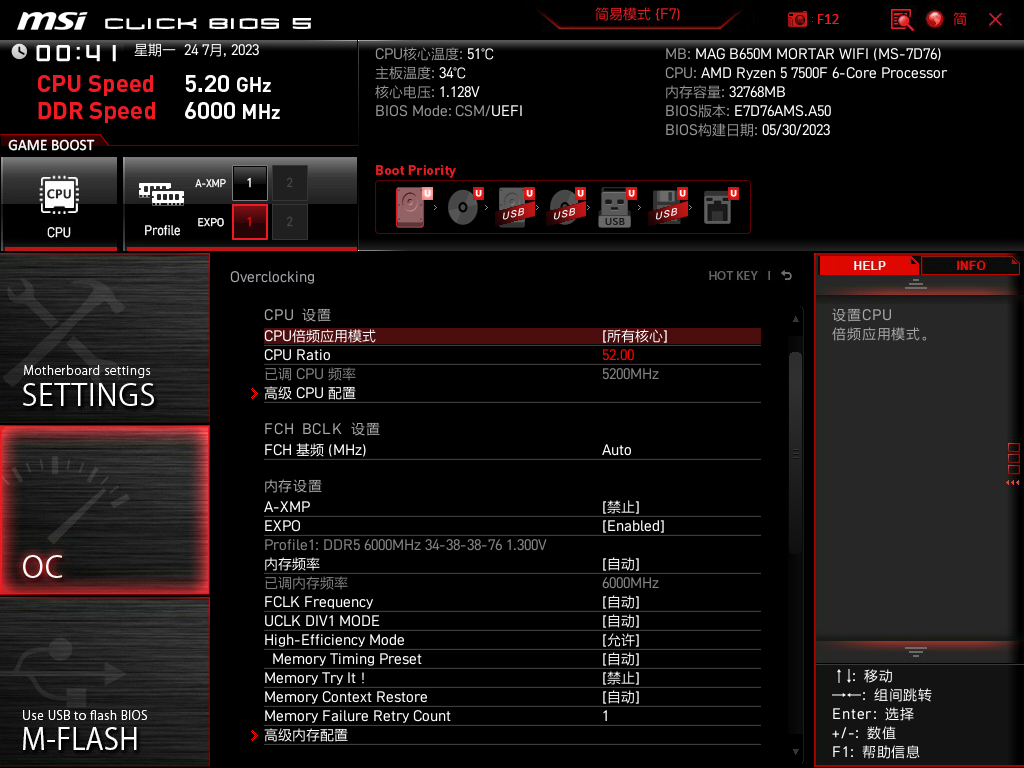
Task: Open the CPU倍频应用模式 [所有核心] dropdown
Action: pyautogui.click(x=634, y=336)
